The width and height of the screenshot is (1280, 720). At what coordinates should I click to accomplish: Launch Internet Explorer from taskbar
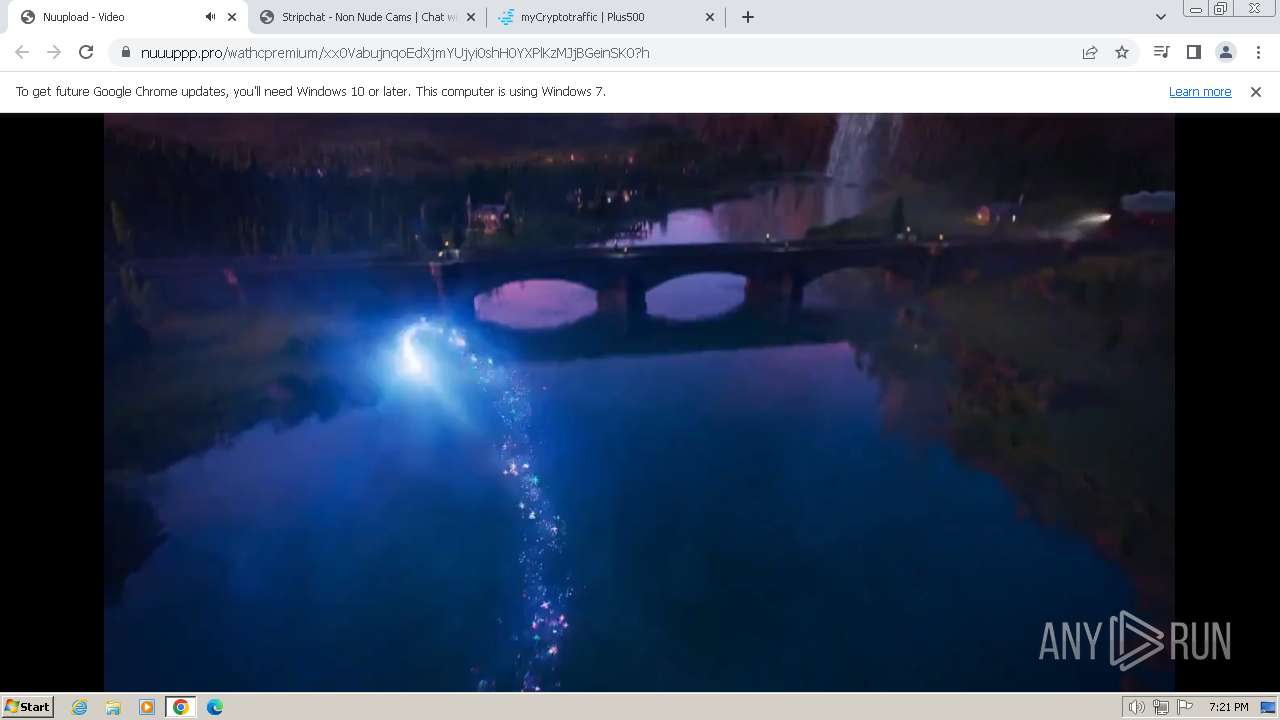[x=80, y=707]
